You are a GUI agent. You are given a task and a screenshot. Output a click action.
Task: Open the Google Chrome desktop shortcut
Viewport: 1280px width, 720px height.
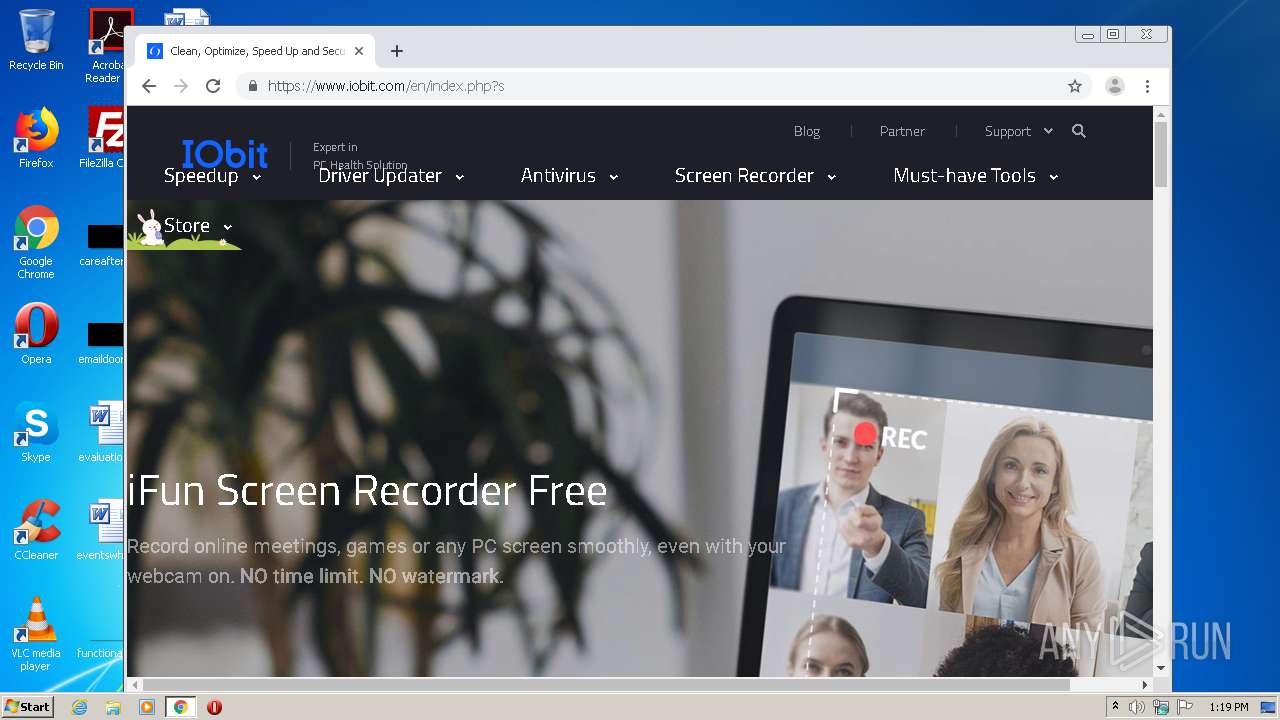[36, 242]
